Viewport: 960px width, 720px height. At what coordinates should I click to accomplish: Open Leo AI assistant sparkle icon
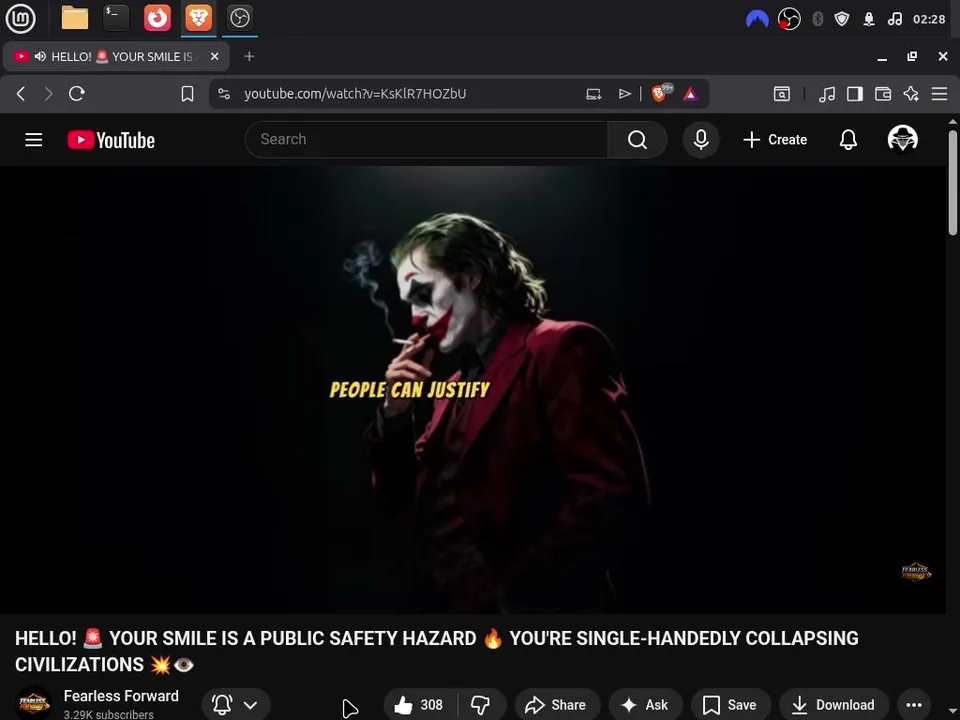click(x=911, y=94)
